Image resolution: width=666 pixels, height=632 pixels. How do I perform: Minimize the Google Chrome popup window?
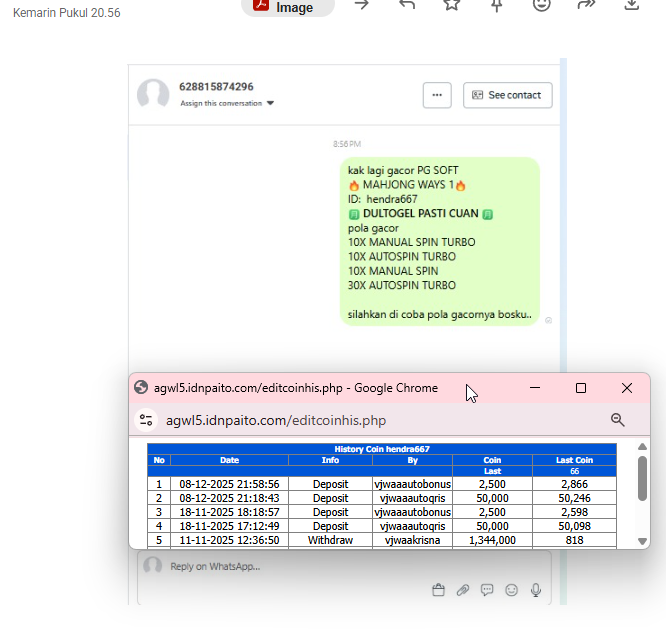[x=535, y=388]
